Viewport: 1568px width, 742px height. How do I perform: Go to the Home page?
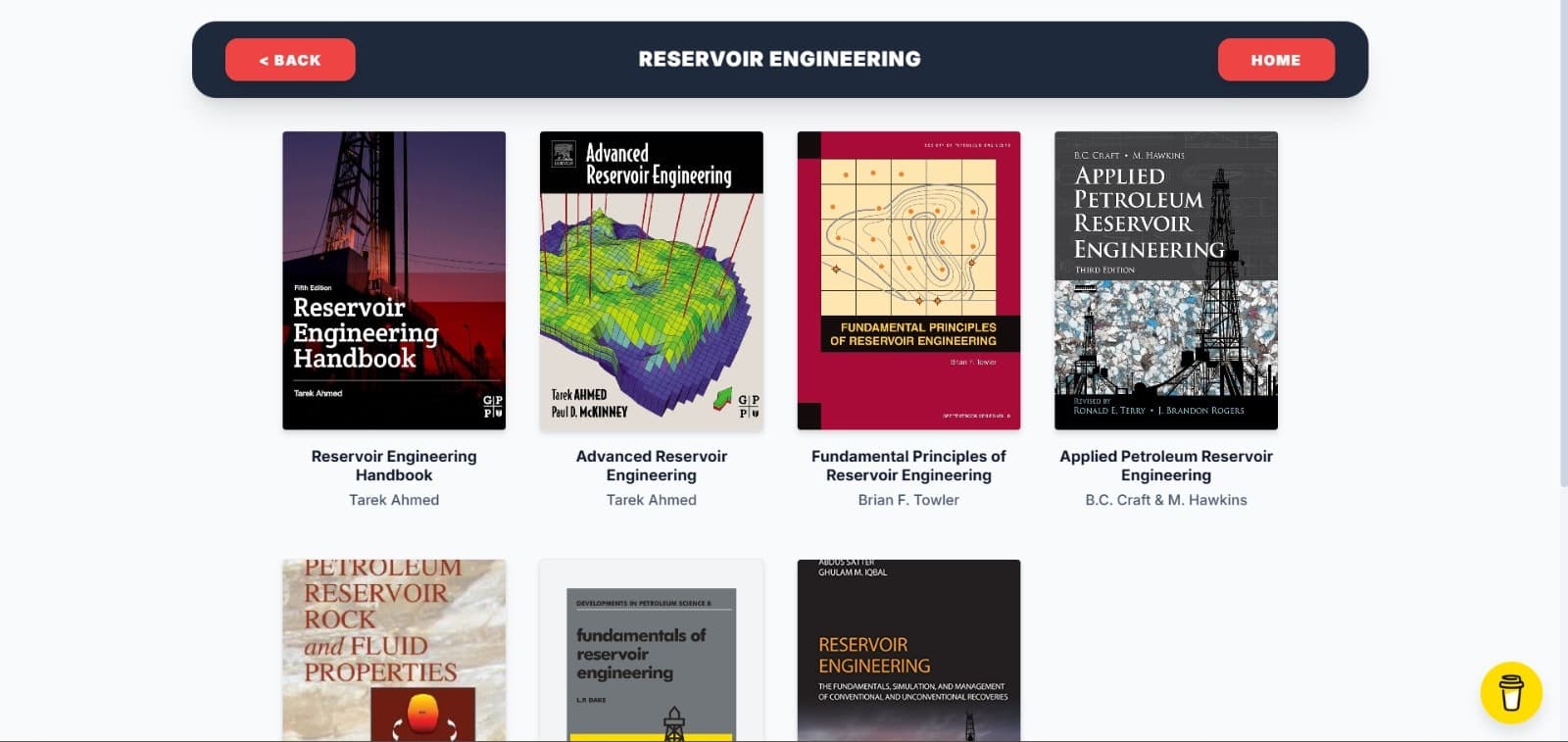pyautogui.click(x=1275, y=60)
